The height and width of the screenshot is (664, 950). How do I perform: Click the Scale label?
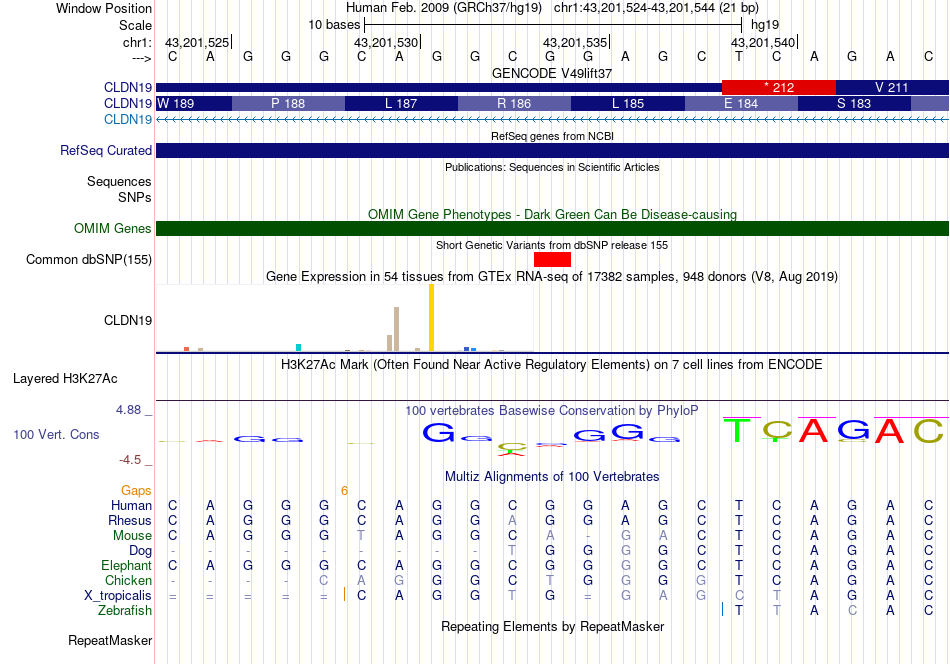tap(136, 25)
